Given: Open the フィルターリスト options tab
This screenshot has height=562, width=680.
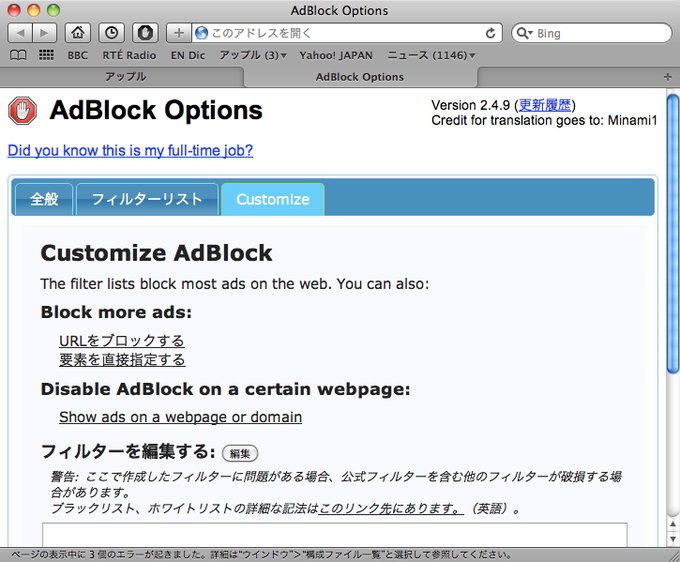Looking at the screenshot, I should pyautogui.click(x=147, y=199).
